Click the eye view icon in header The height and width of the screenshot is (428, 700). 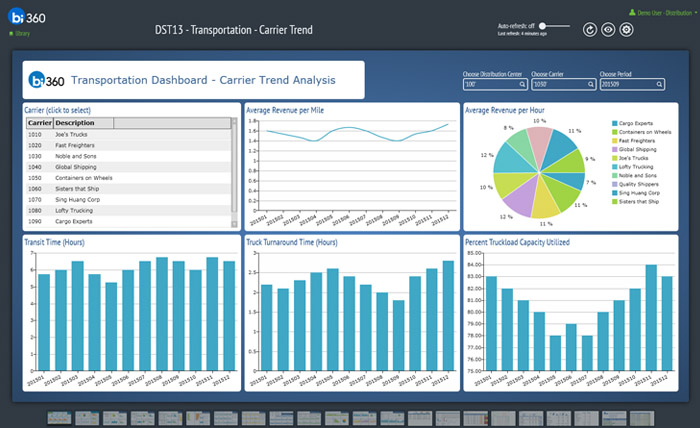click(x=608, y=30)
